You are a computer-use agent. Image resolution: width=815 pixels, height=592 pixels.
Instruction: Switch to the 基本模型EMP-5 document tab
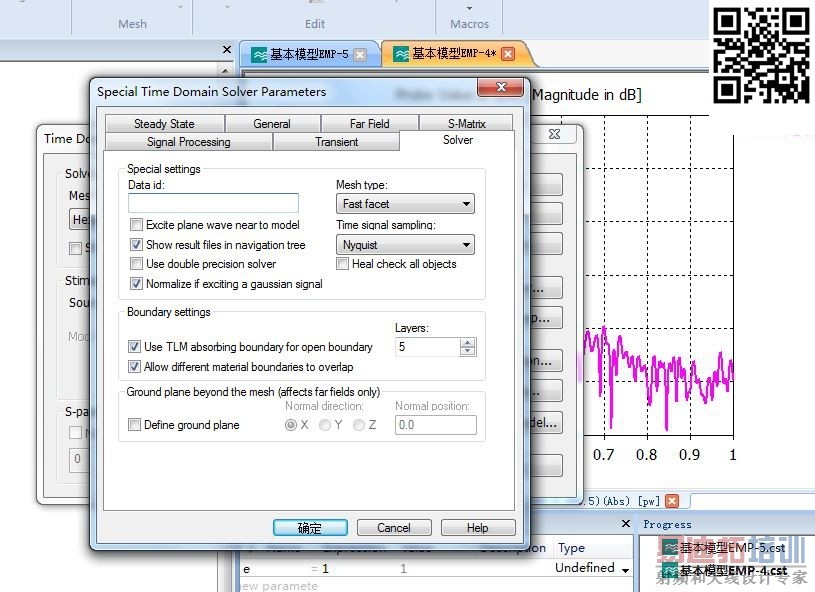point(309,54)
